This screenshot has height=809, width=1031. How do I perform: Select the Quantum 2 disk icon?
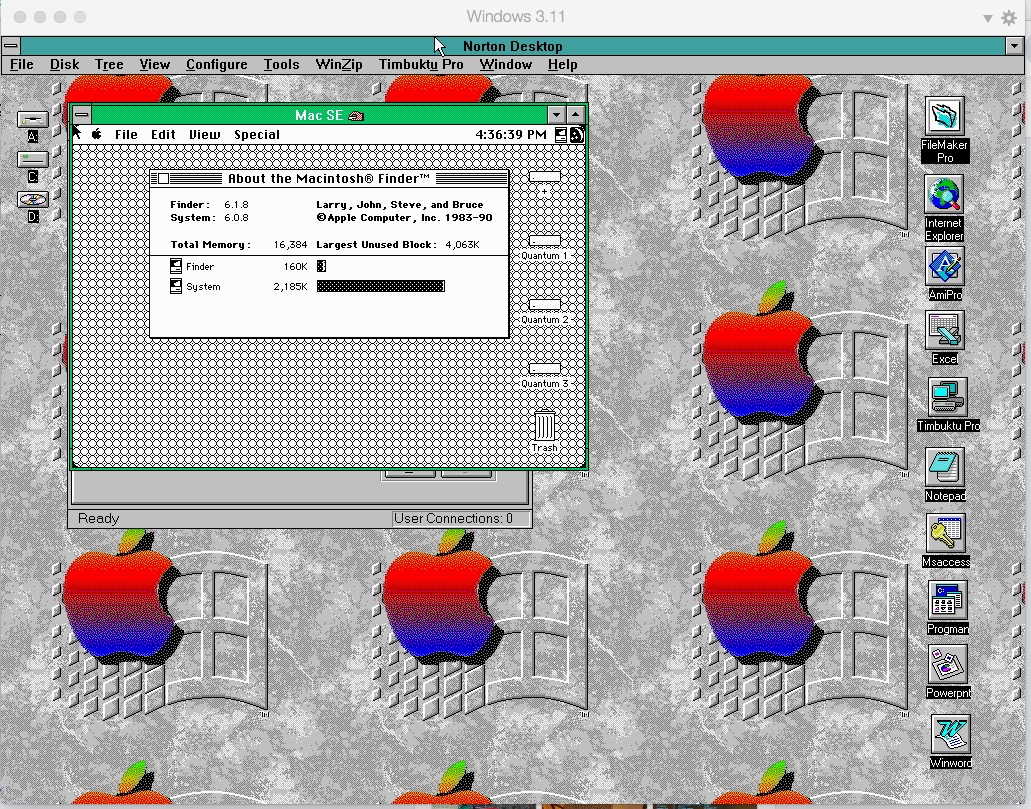[544, 305]
